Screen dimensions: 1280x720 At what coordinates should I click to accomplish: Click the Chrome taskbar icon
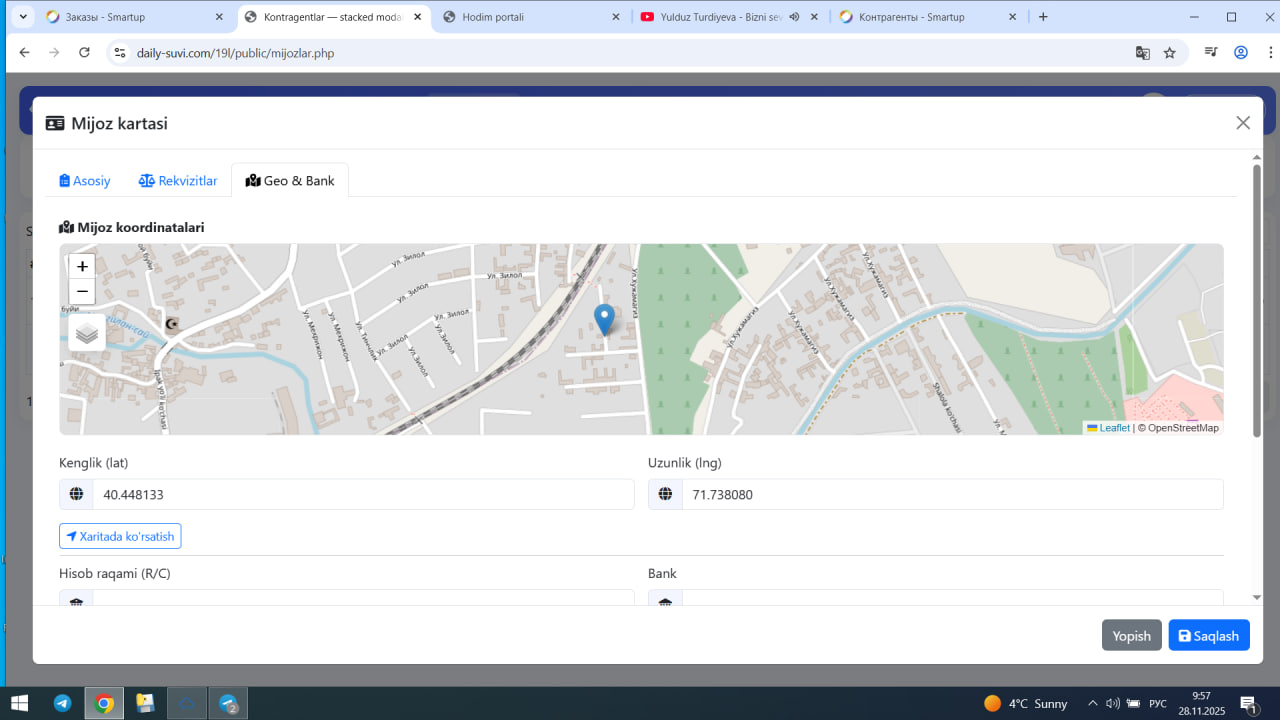pyautogui.click(x=104, y=703)
